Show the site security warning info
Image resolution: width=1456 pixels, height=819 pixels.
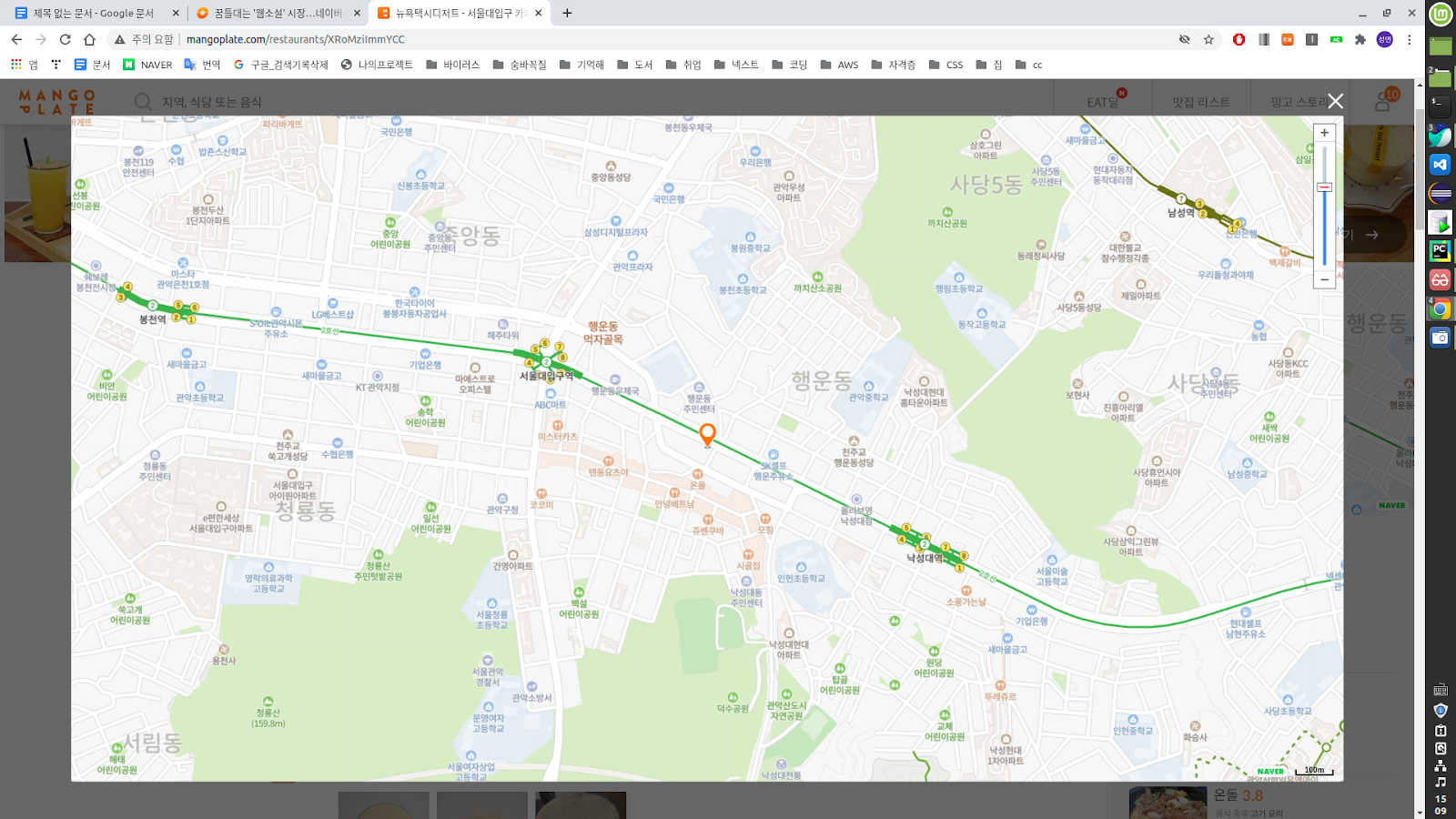(143, 39)
